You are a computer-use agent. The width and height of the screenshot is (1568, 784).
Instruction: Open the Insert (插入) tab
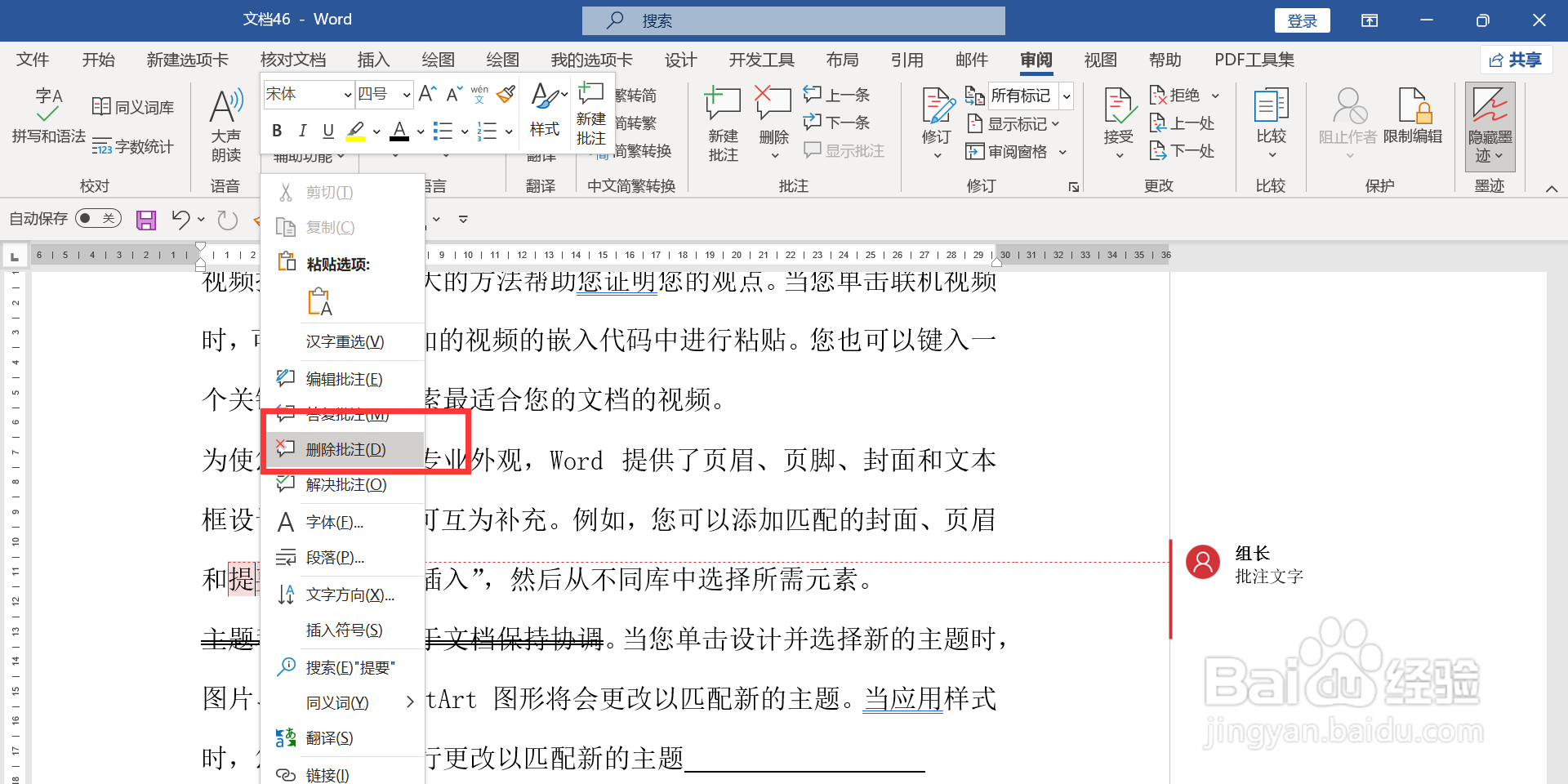(373, 60)
